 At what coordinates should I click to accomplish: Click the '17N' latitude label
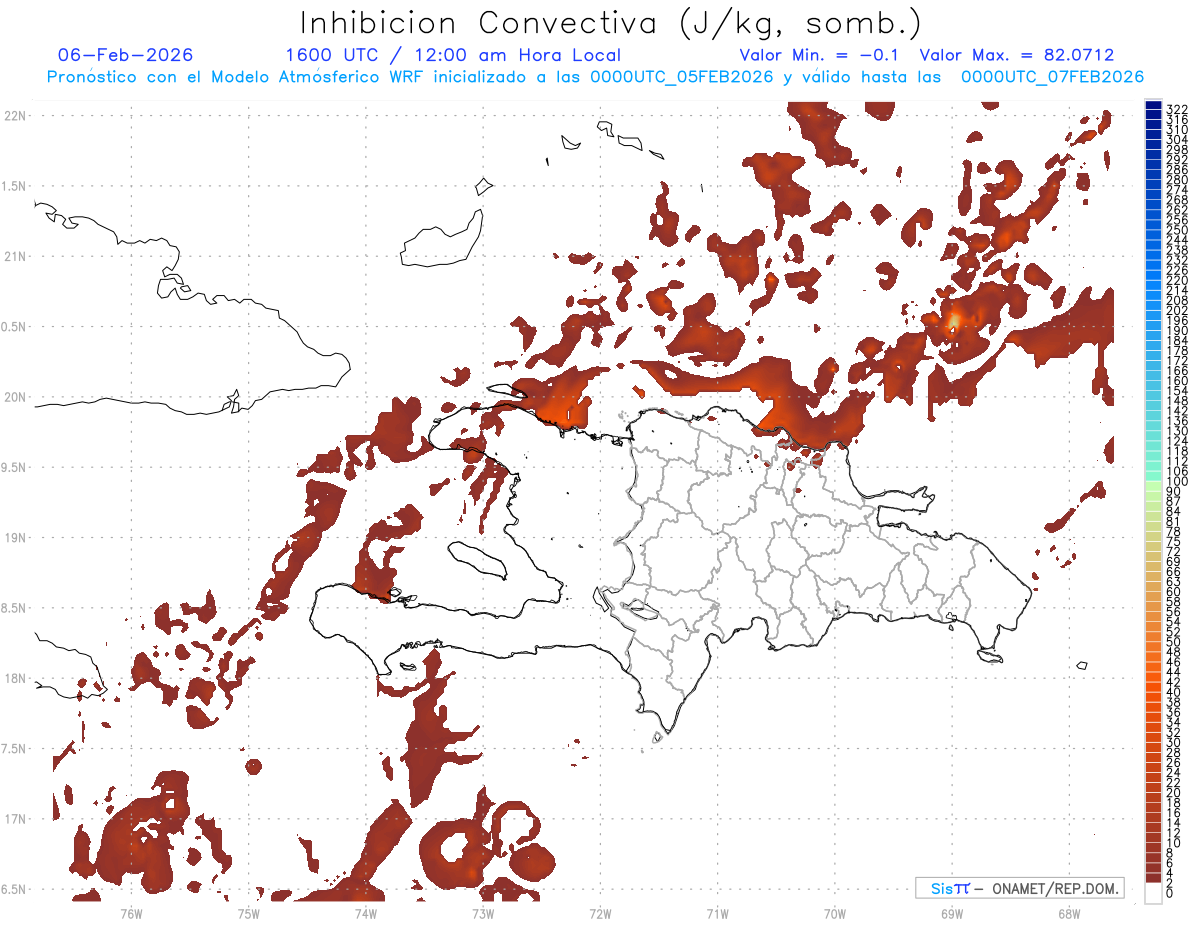[15, 819]
